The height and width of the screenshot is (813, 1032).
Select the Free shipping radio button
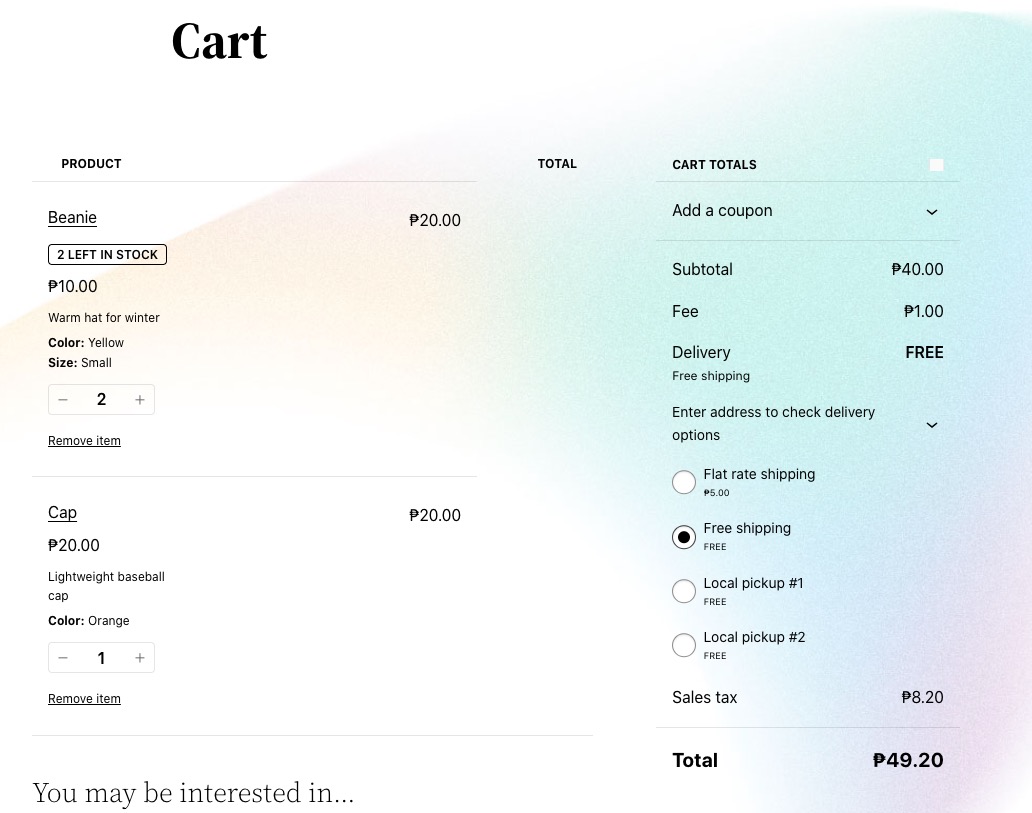[684, 537]
